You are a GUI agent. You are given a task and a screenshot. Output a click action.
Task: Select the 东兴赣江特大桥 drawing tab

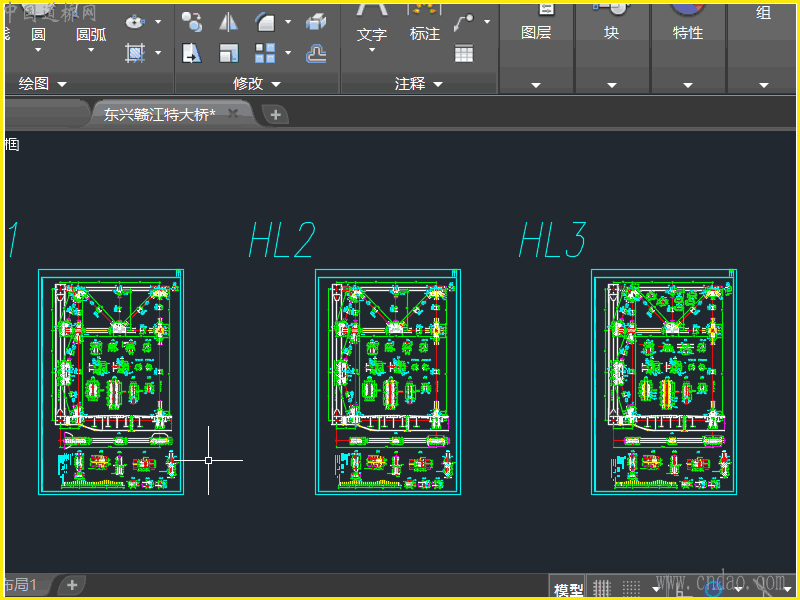click(x=160, y=114)
